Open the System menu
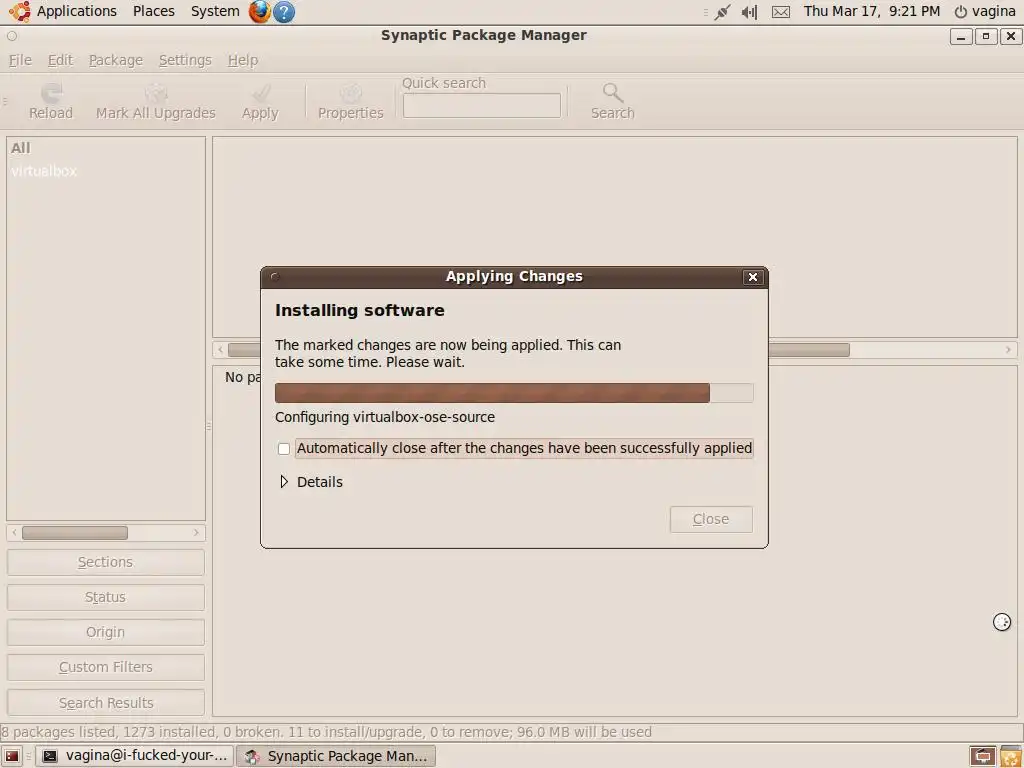The height and width of the screenshot is (768, 1024). 215,11
